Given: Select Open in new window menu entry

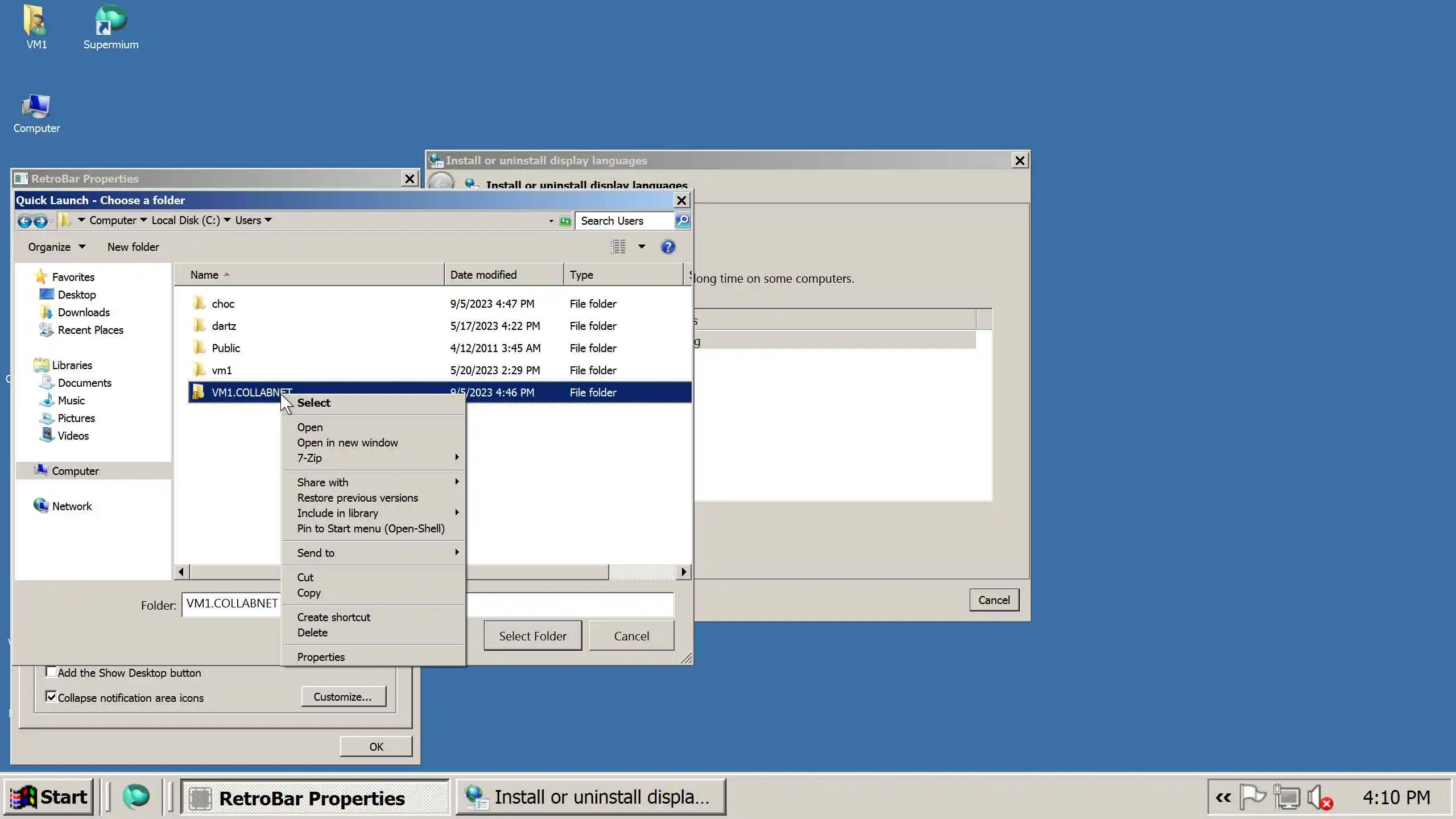Looking at the screenshot, I should [347, 442].
